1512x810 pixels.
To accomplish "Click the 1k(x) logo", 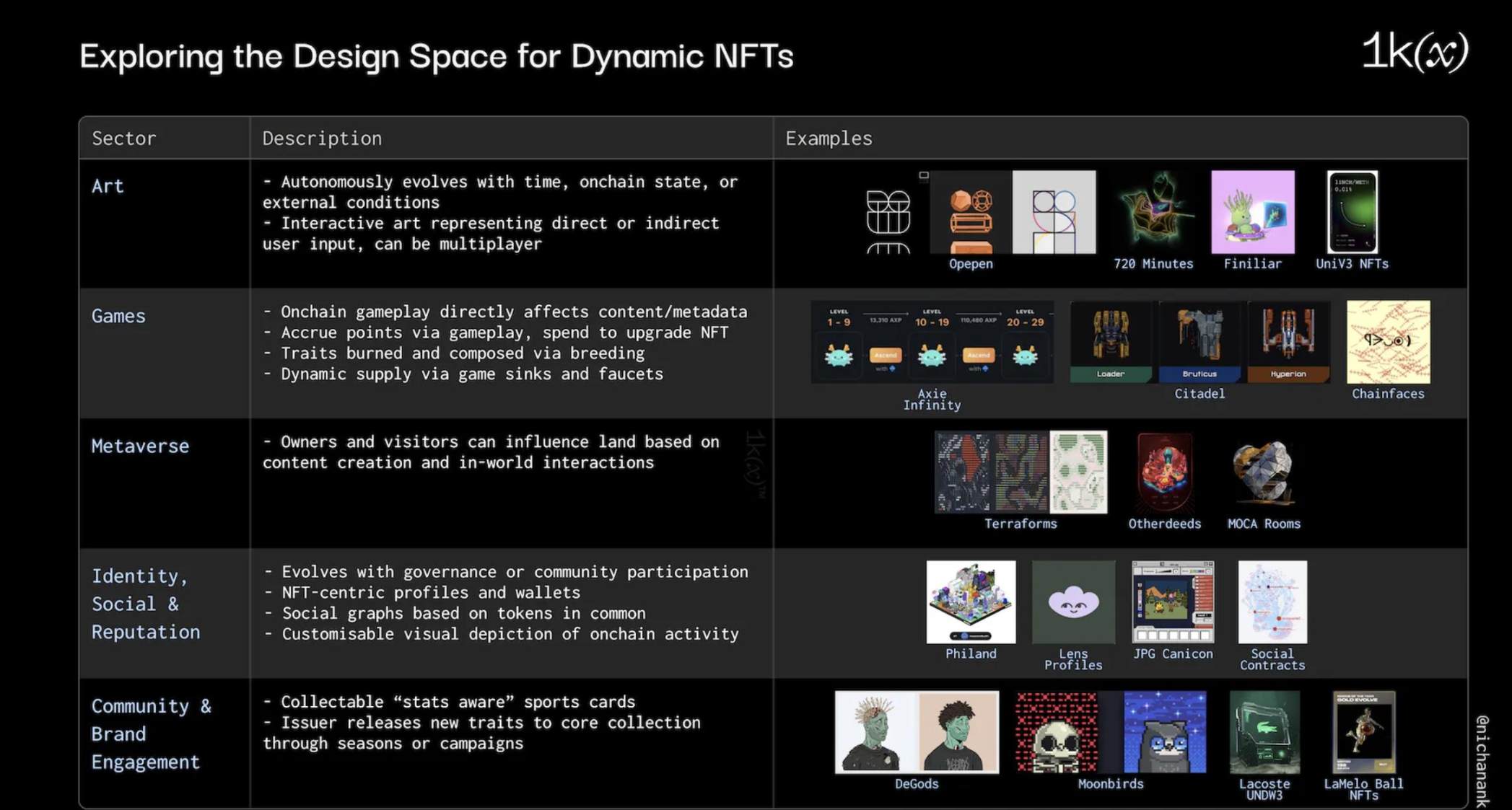I will (x=1415, y=52).
